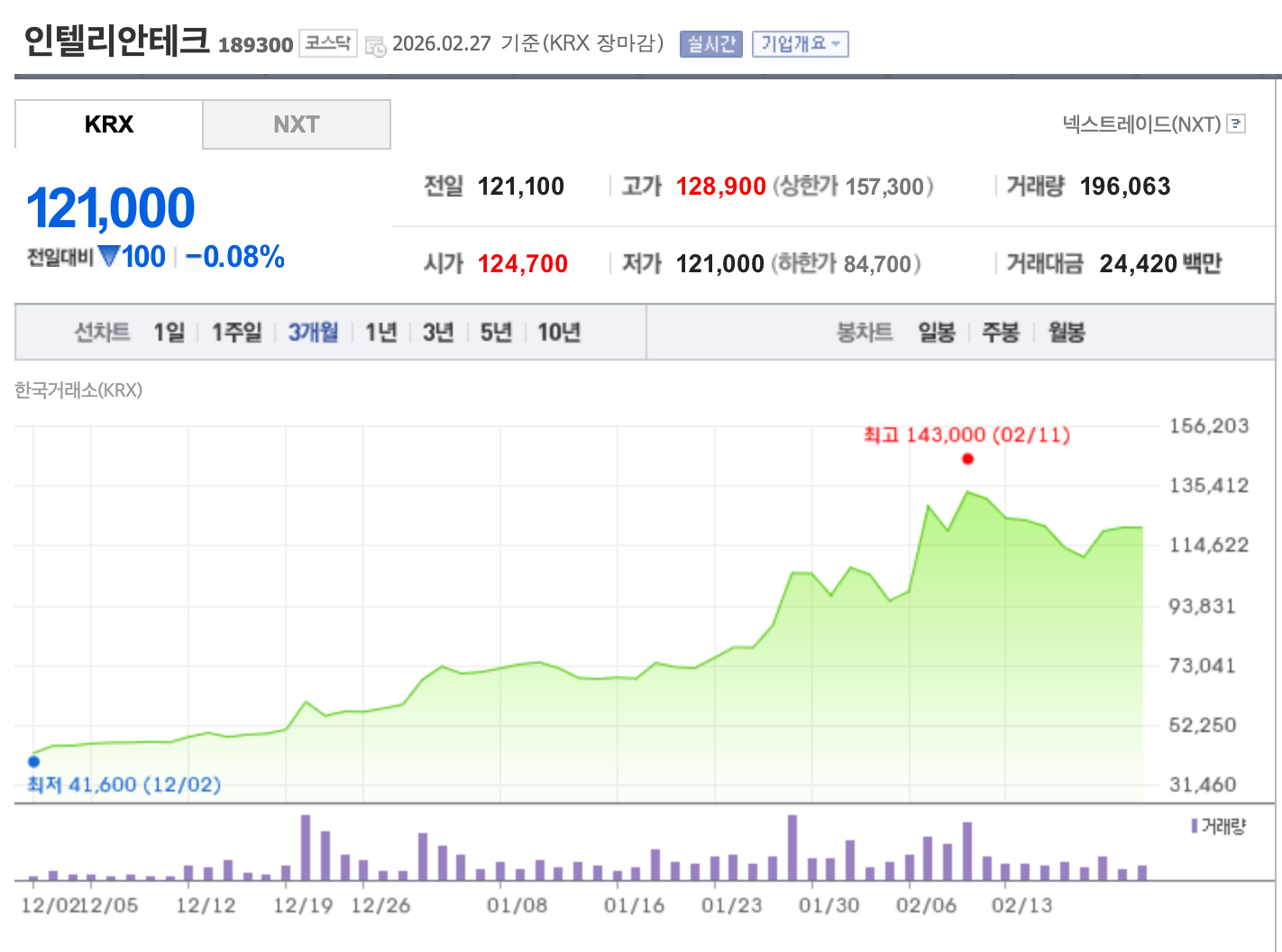Click the 01/08 date axis label
1282x952 pixels.
point(517,905)
